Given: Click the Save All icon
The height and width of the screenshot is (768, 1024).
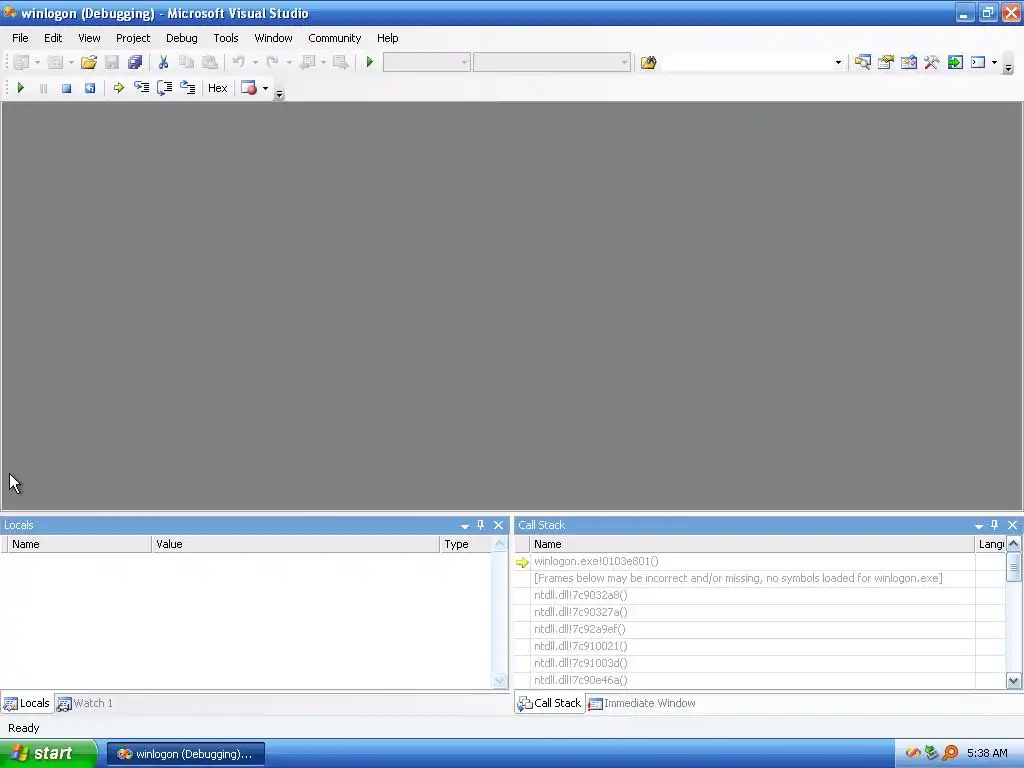Looking at the screenshot, I should coord(135,63).
